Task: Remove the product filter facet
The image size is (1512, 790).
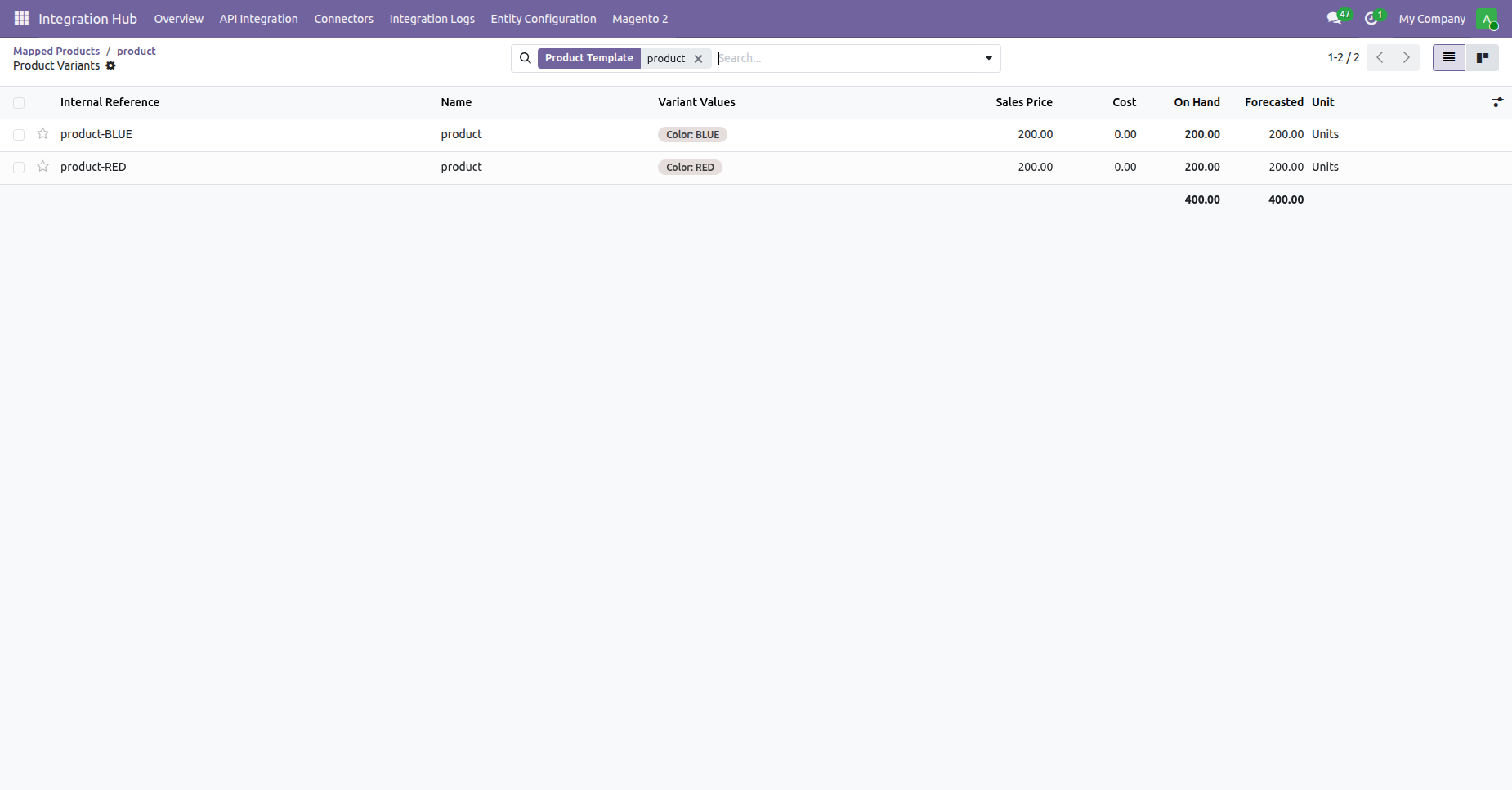Action: (698, 59)
